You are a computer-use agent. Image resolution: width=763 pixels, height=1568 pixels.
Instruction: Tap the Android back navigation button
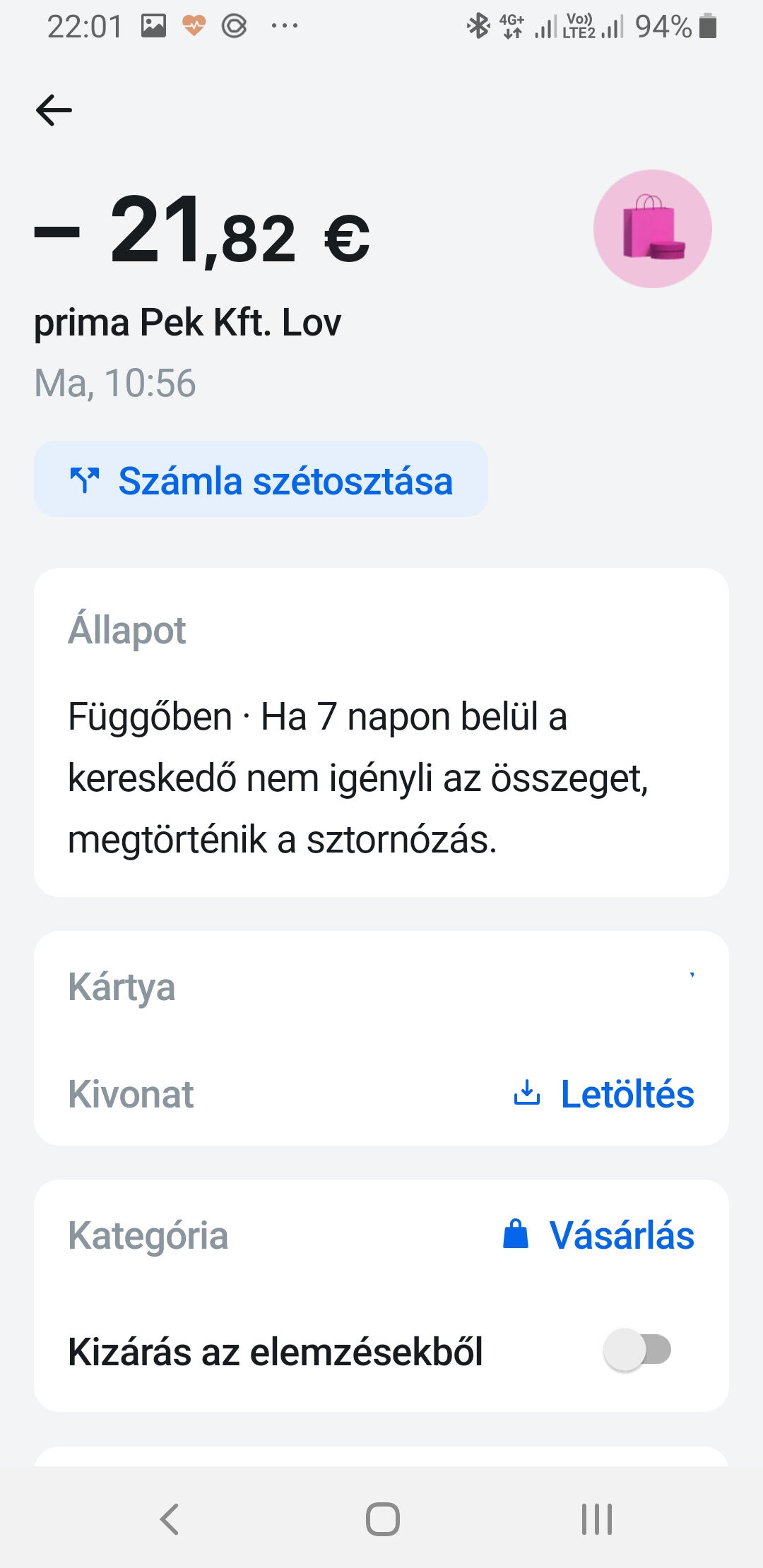pos(170,1519)
